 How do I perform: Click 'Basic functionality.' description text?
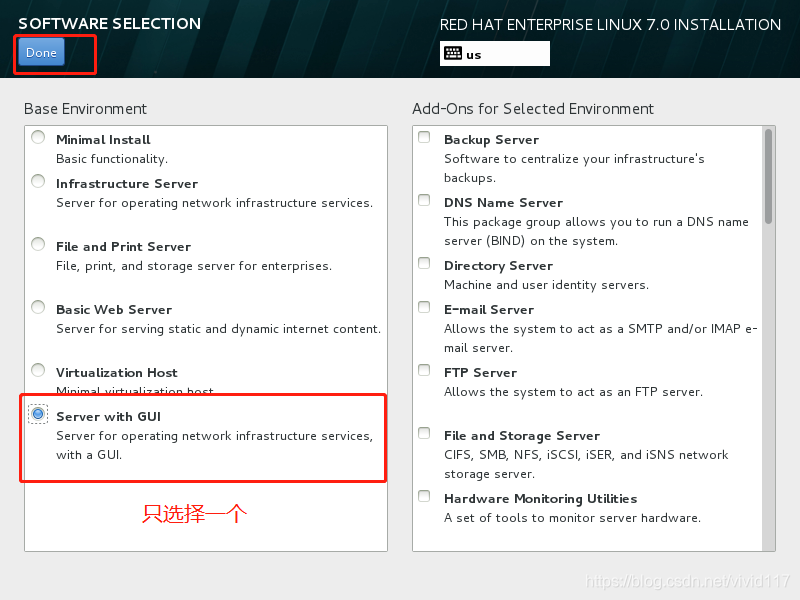[112, 159]
